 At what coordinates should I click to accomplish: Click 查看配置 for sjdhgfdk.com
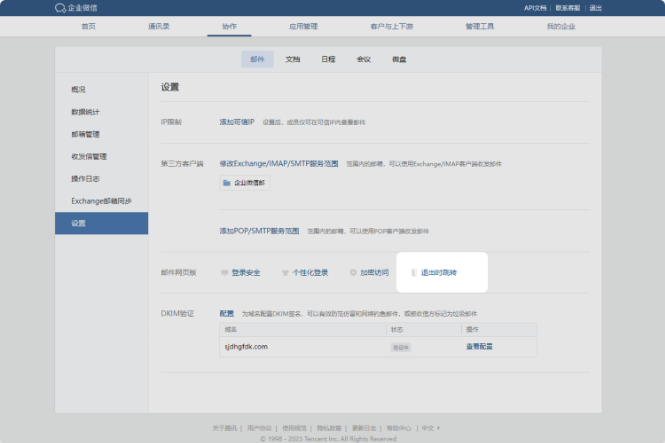click(479, 346)
